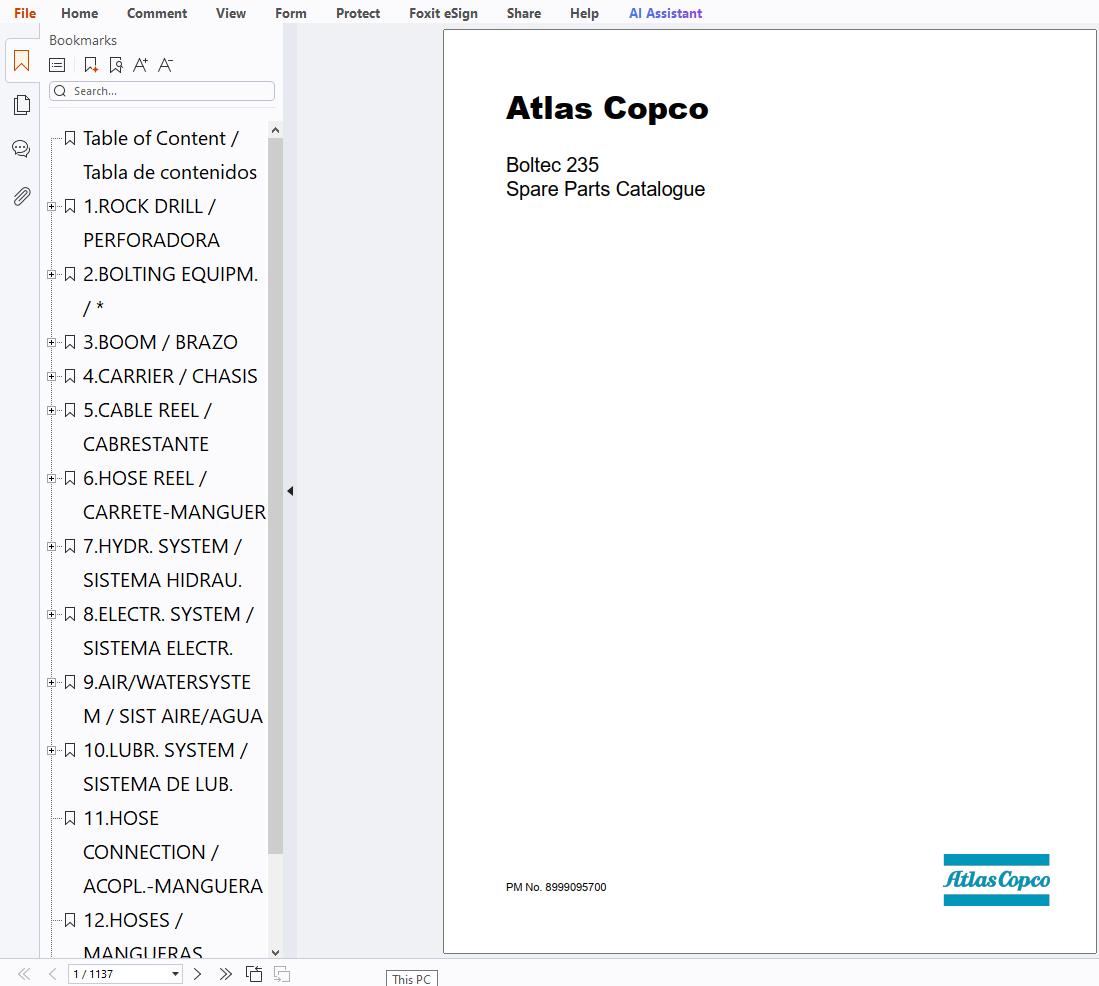The image size is (1099, 986).
Task: Open the Foxit eSign tab
Action: tap(444, 13)
